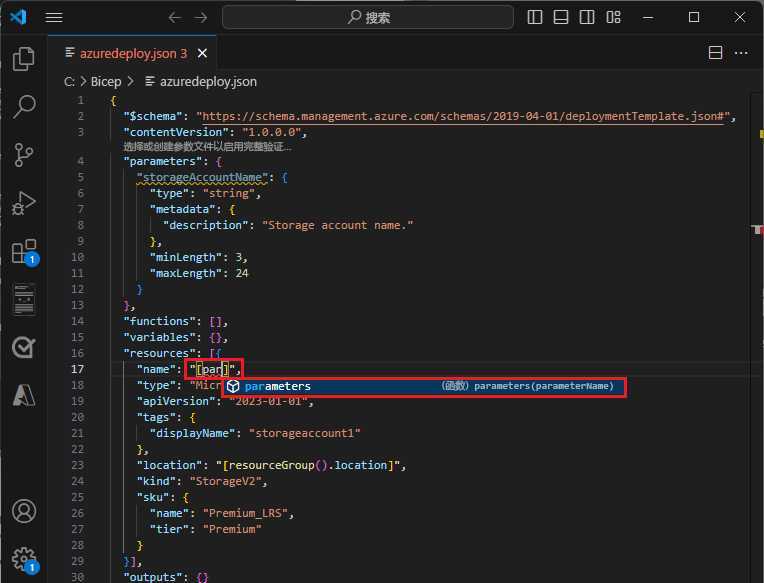Image resolution: width=764 pixels, height=583 pixels.
Task: Click the "tier" key on line 27
Action: click(170, 529)
